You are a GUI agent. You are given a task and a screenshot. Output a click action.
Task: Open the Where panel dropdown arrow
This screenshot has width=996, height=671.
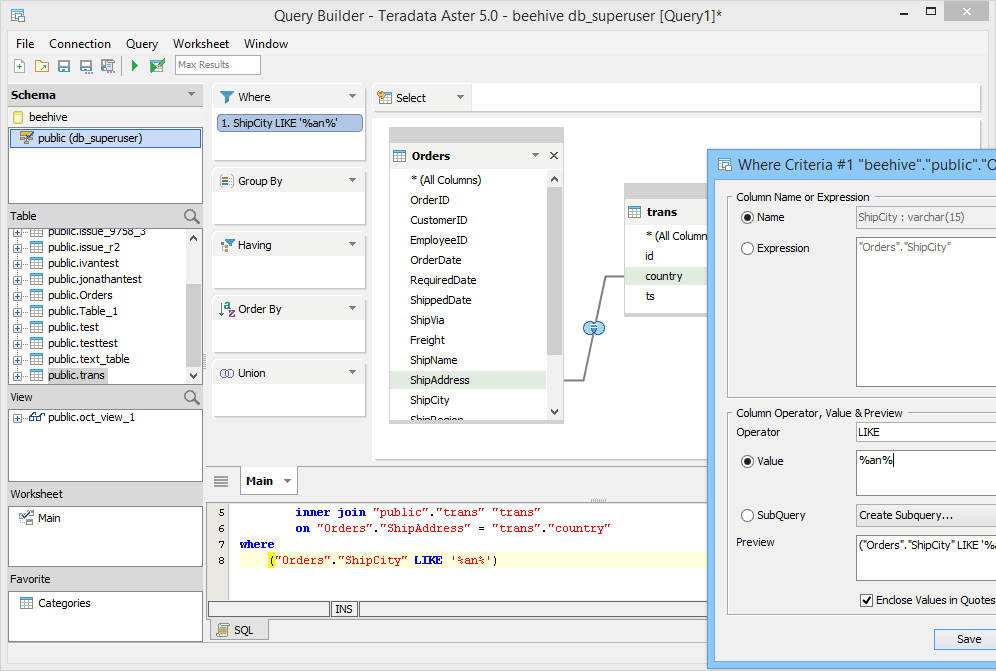point(353,96)
